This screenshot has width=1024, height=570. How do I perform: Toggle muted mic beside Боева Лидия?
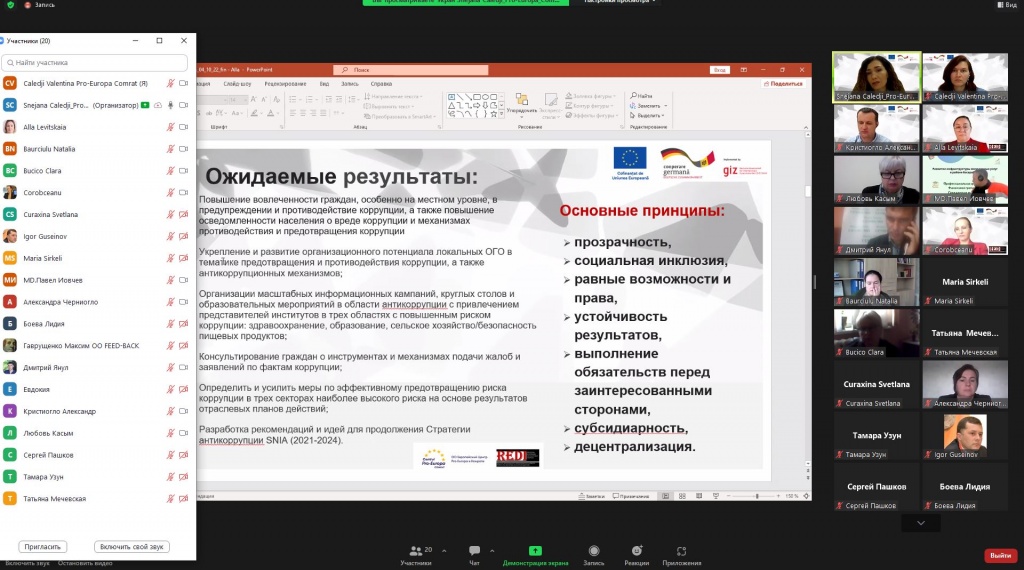pos(170,324)
